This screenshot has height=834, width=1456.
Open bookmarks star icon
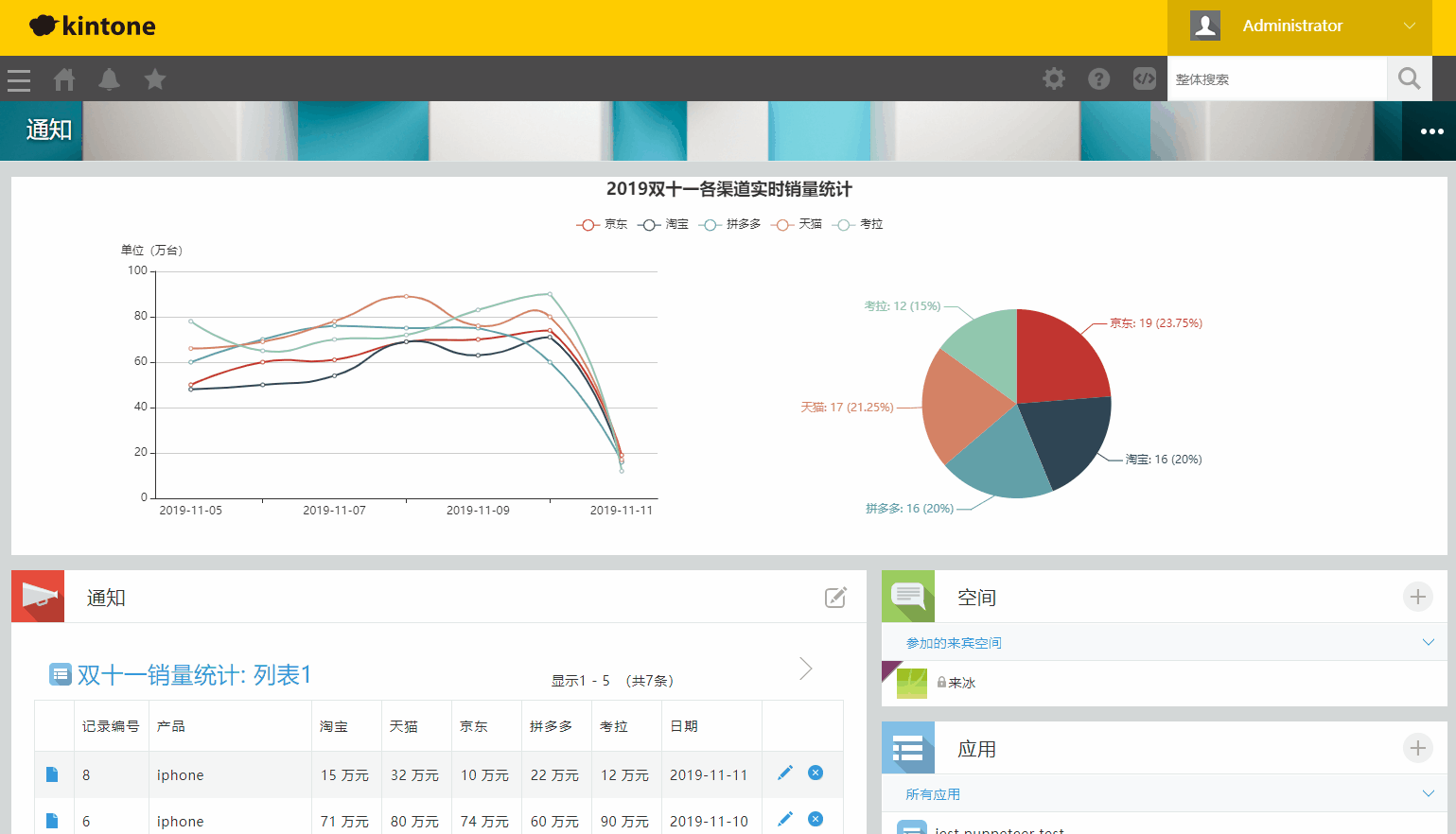click(x=155, y=79)
